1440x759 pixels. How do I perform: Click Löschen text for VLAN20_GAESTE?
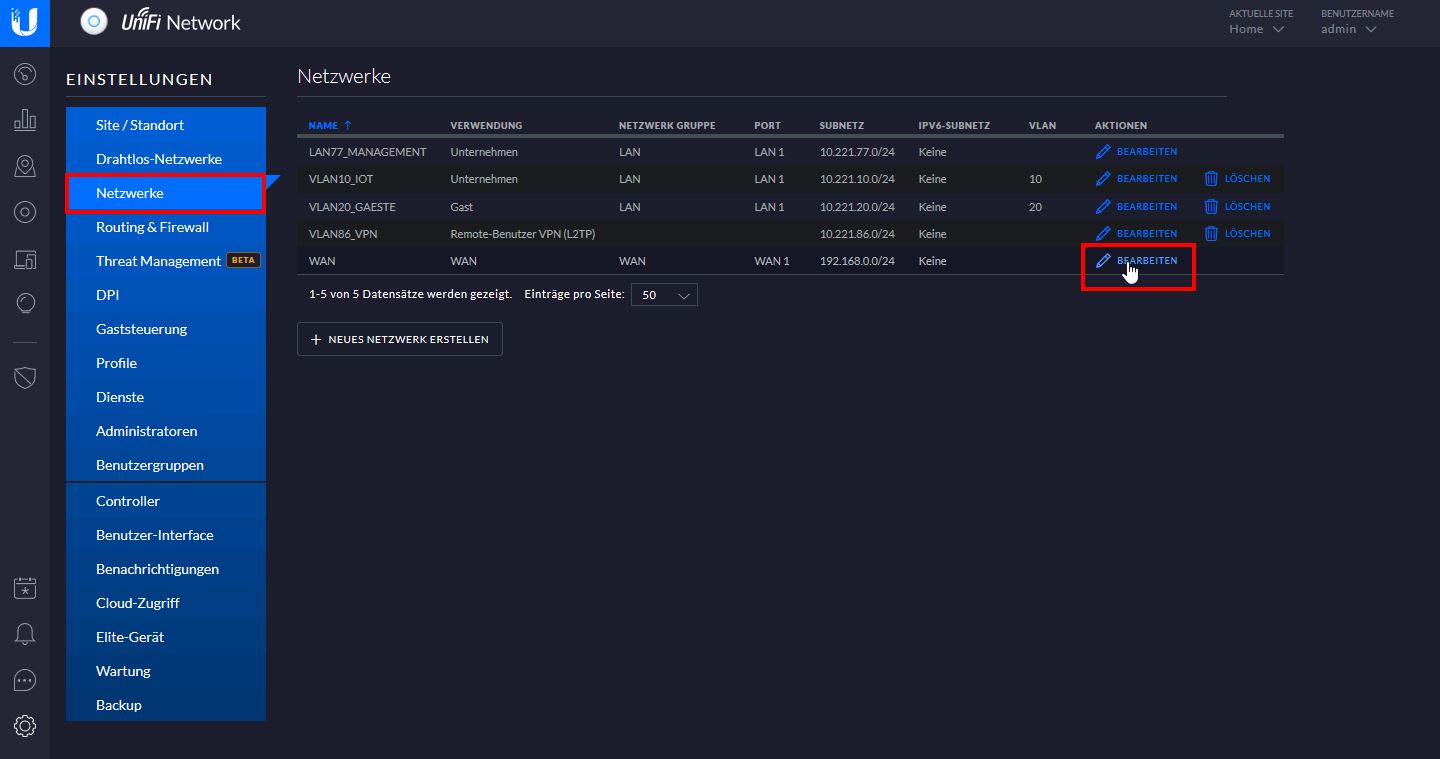tap(1247, 206)
